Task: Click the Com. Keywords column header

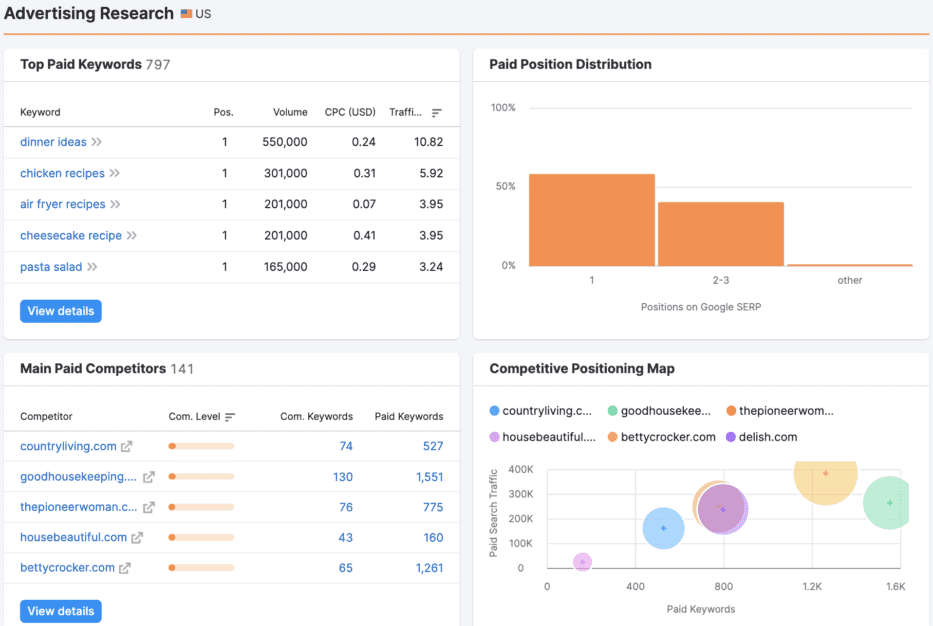Action: coord(317,417)
